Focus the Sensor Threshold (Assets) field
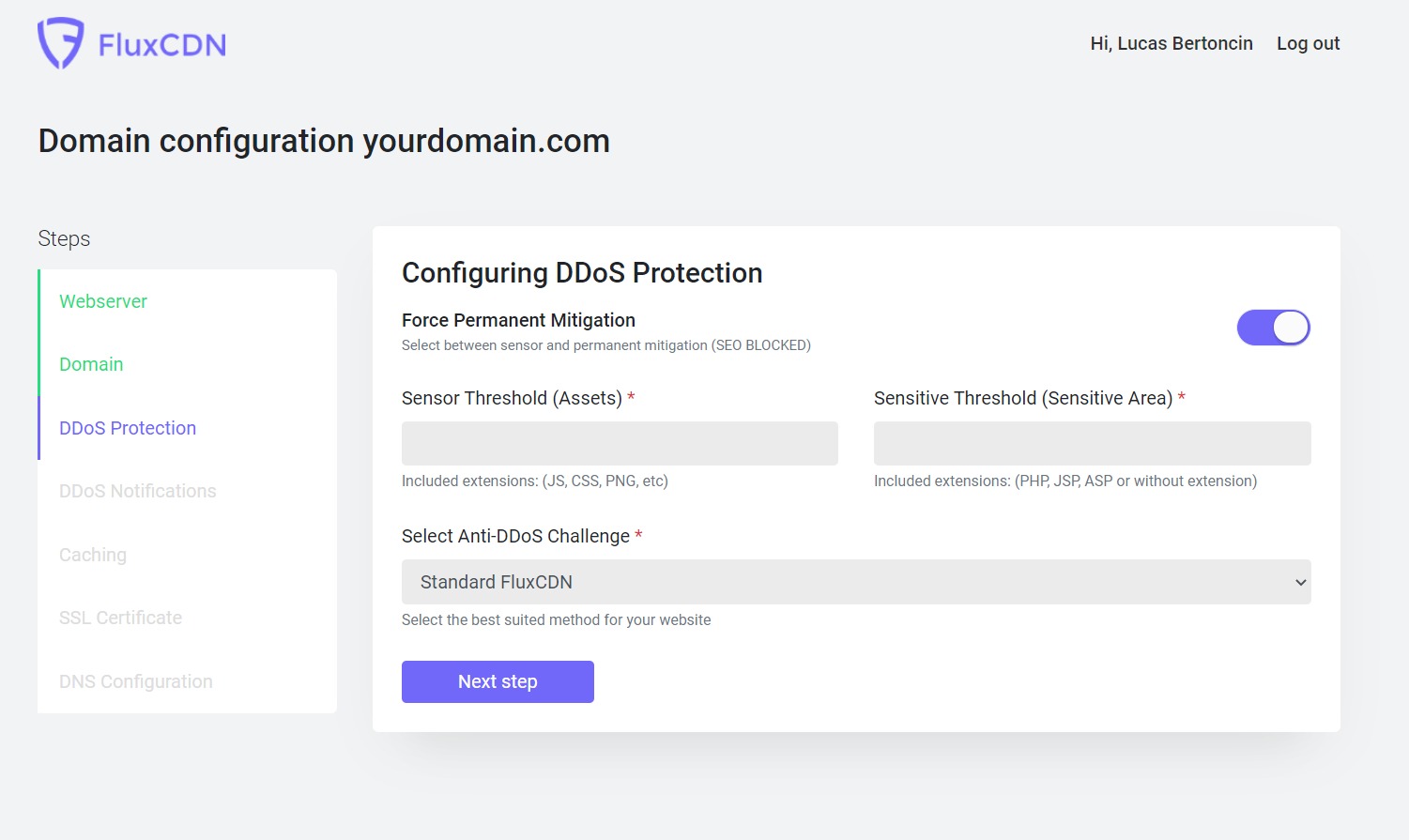This screenshot has height=840, width=1409. tap(620, 443)
